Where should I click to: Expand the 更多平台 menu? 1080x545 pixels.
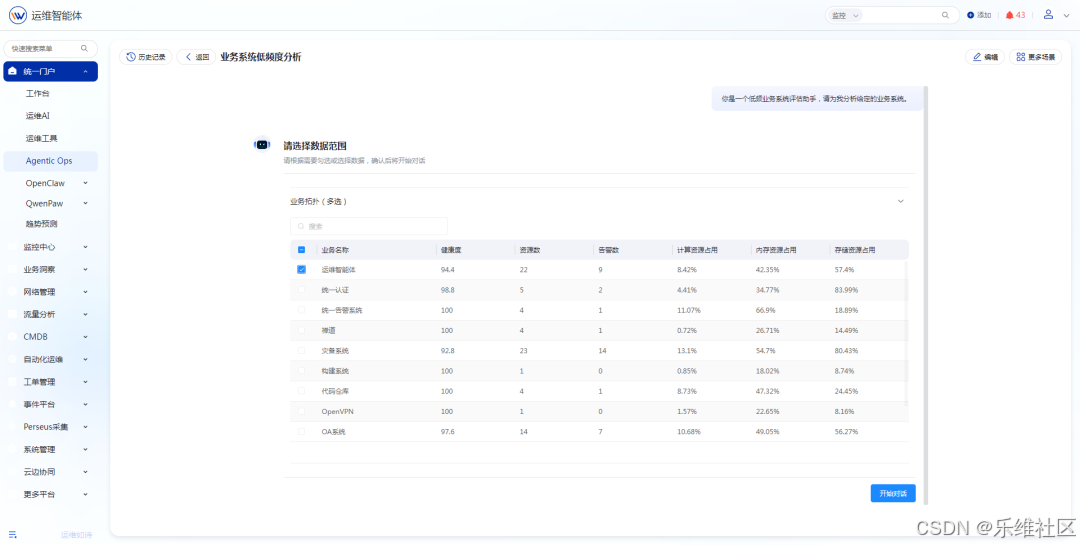85,495
